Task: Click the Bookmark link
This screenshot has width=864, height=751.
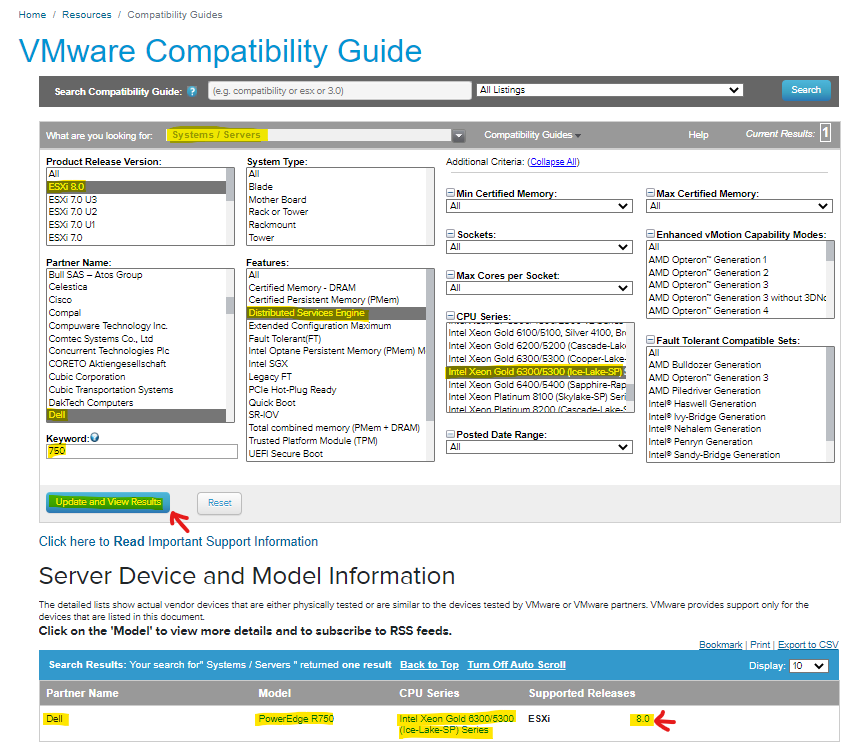Action: [721, 645]
